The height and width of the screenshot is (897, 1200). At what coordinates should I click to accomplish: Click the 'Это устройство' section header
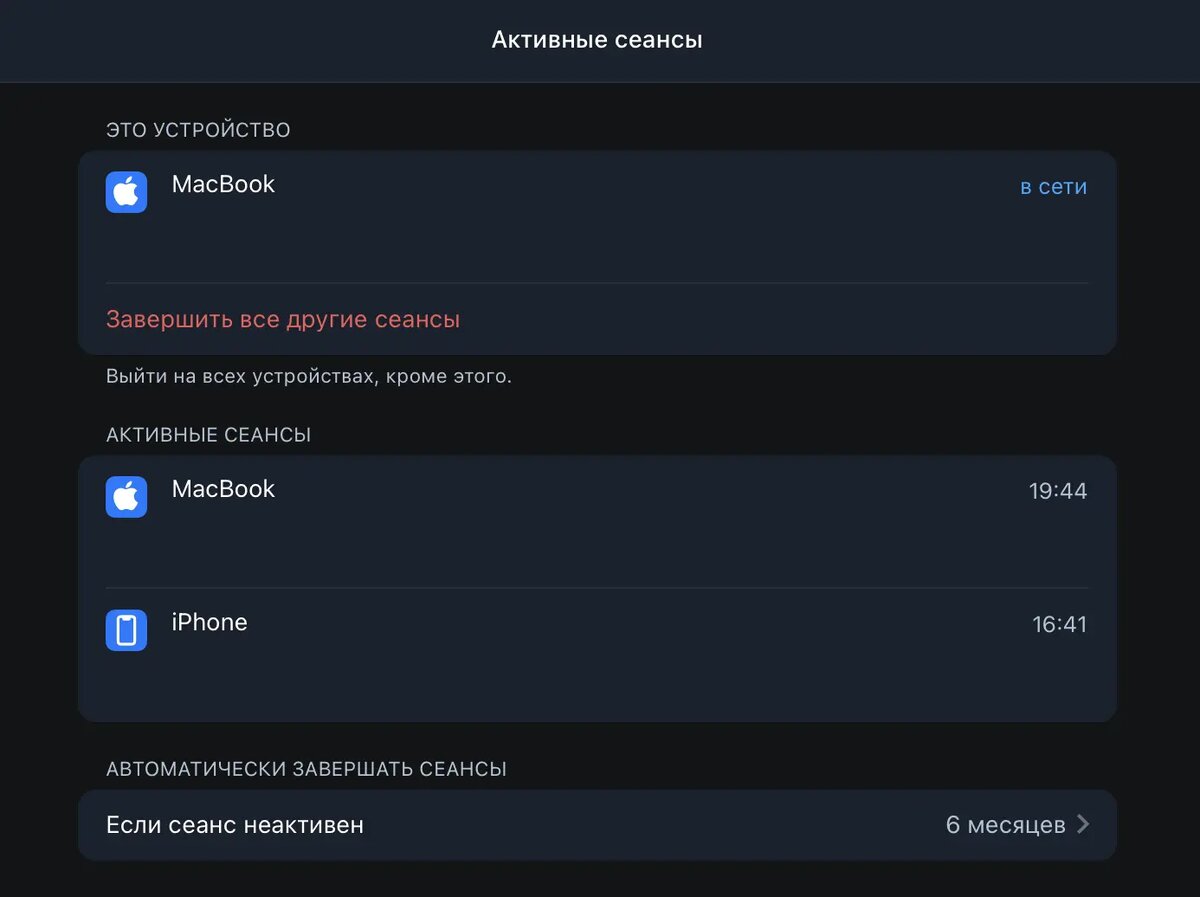[x=198, y=130]
